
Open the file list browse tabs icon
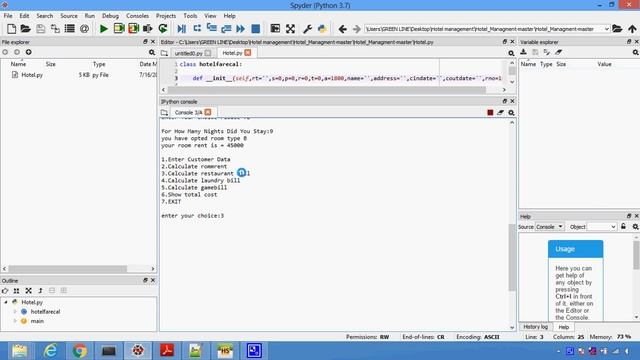click(70, 29)
